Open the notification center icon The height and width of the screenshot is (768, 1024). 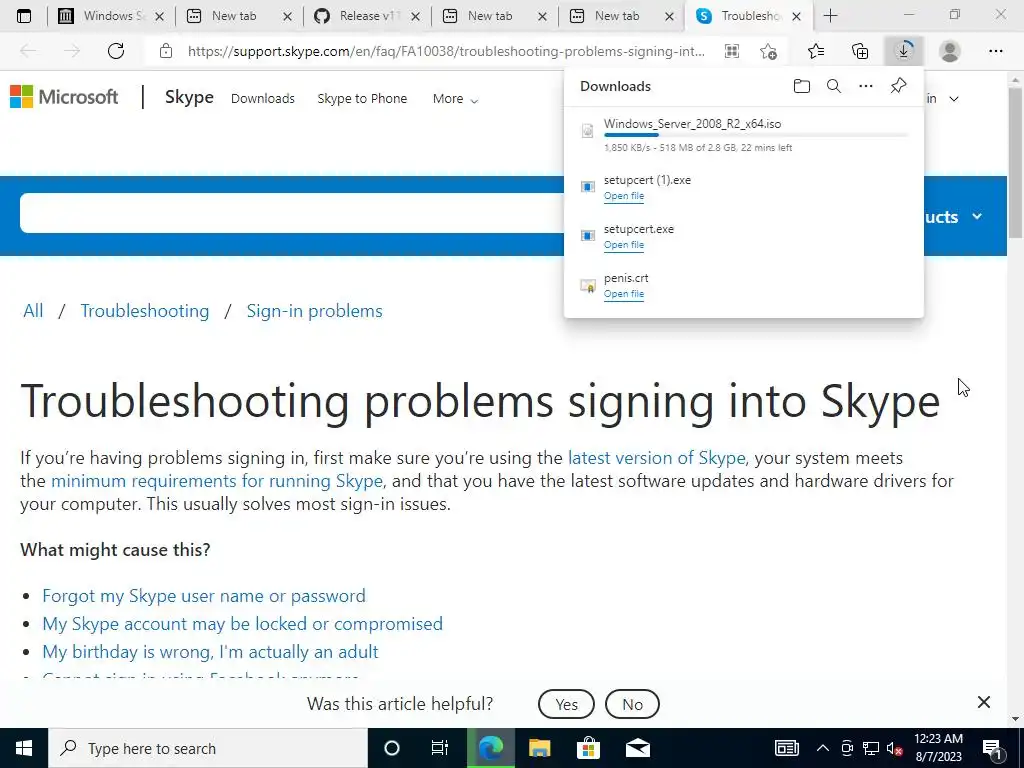coord(993,748)
